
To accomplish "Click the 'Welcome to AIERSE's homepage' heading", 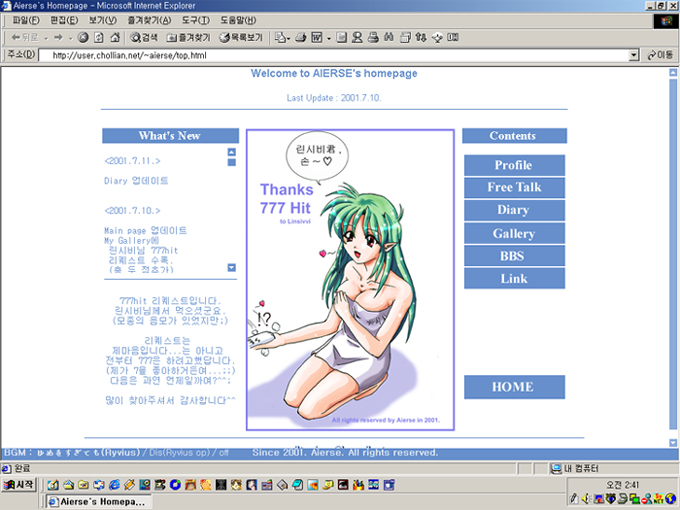I will 334,73.
